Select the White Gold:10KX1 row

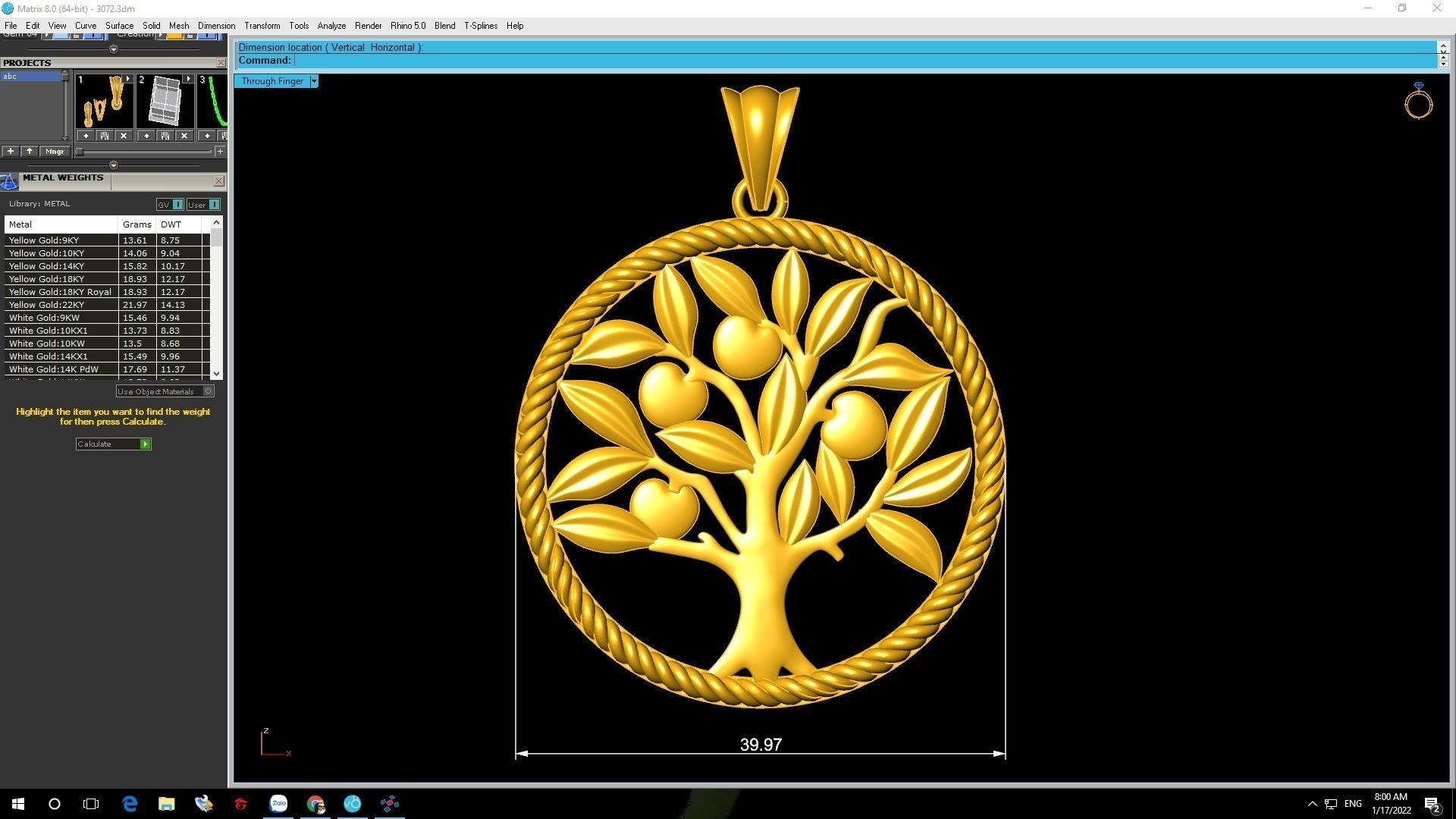pos(107,331)
